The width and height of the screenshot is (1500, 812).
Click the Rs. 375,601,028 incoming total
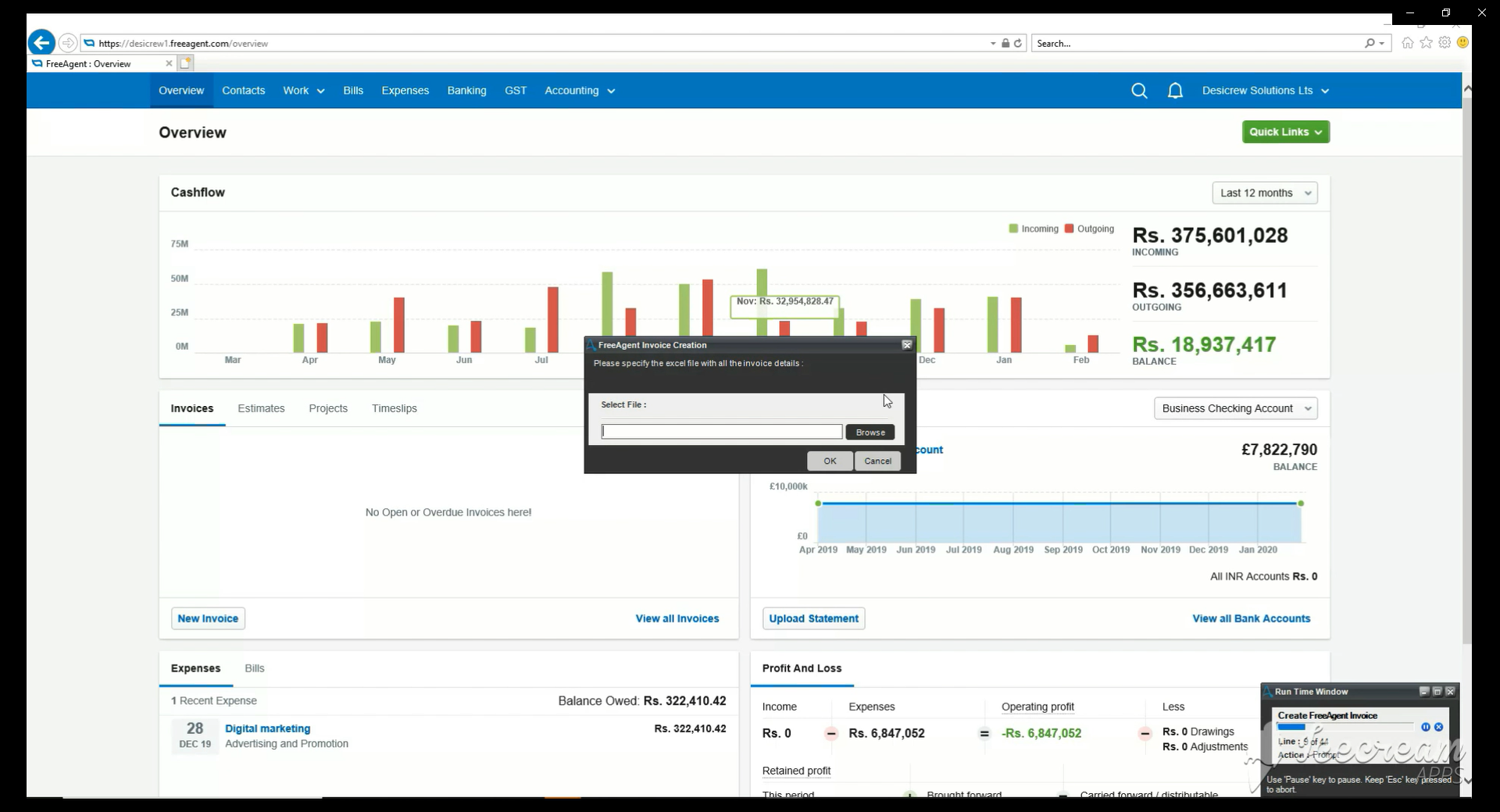1210,236
